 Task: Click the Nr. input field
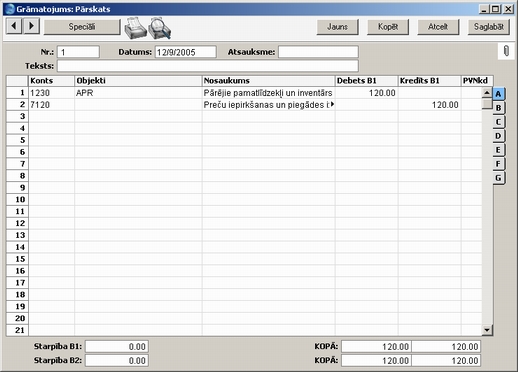tap(78, 52)
